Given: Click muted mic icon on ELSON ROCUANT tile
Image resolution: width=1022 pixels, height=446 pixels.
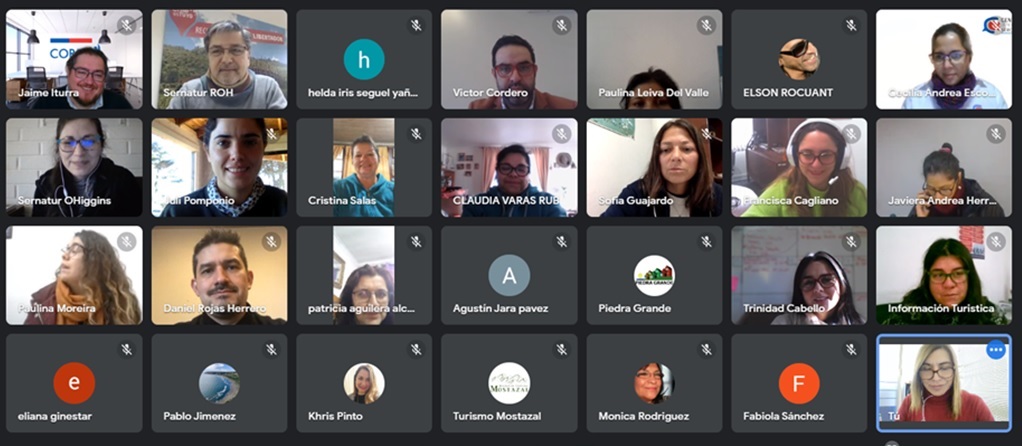Looking at the screenshot, I should tap(851, 25).
